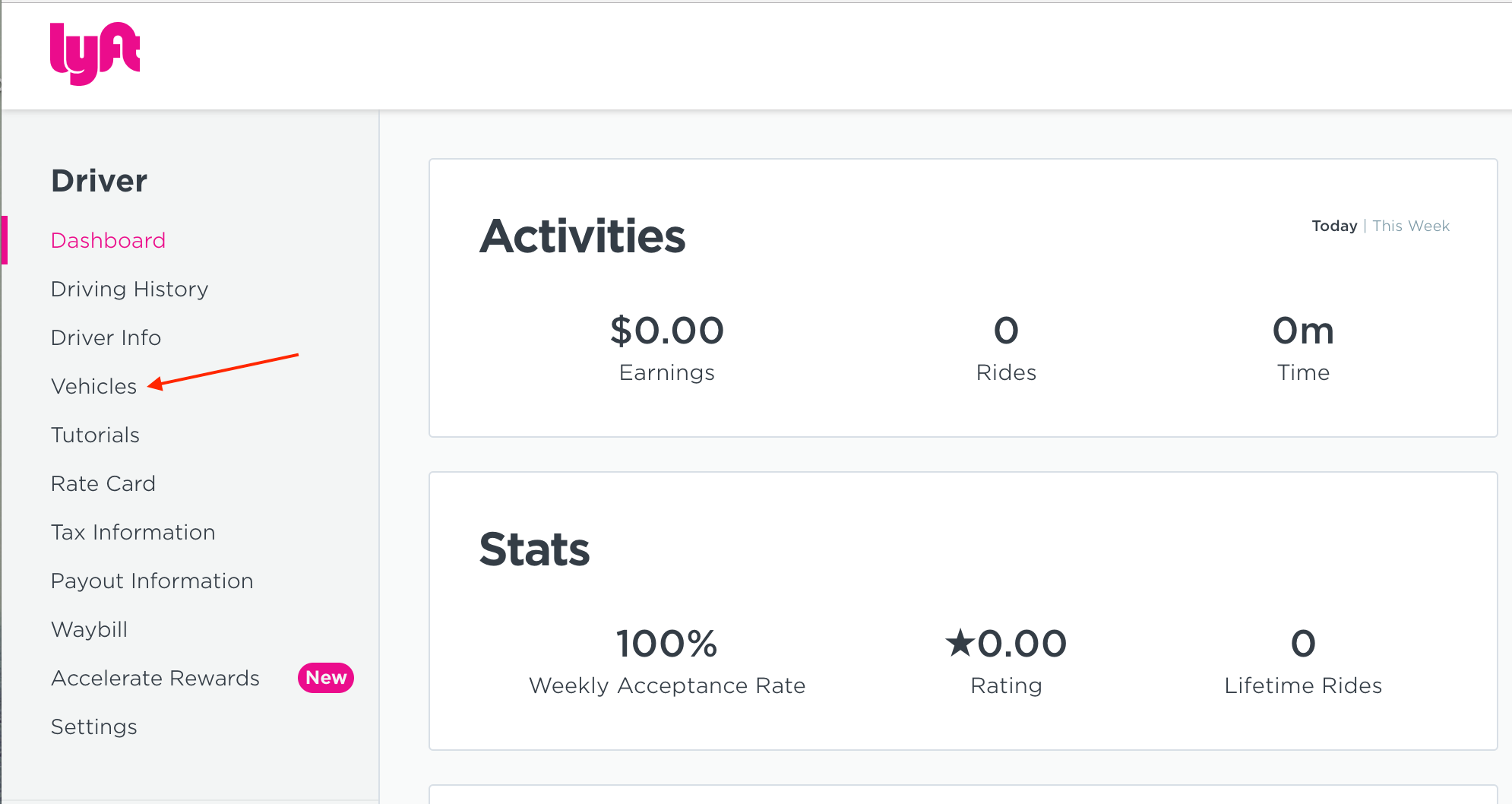The width and height of the screenshot is (1512, 804).
Task: Click the 100% Weekly Acceptance Rate
Action: [x=666, y=644]
